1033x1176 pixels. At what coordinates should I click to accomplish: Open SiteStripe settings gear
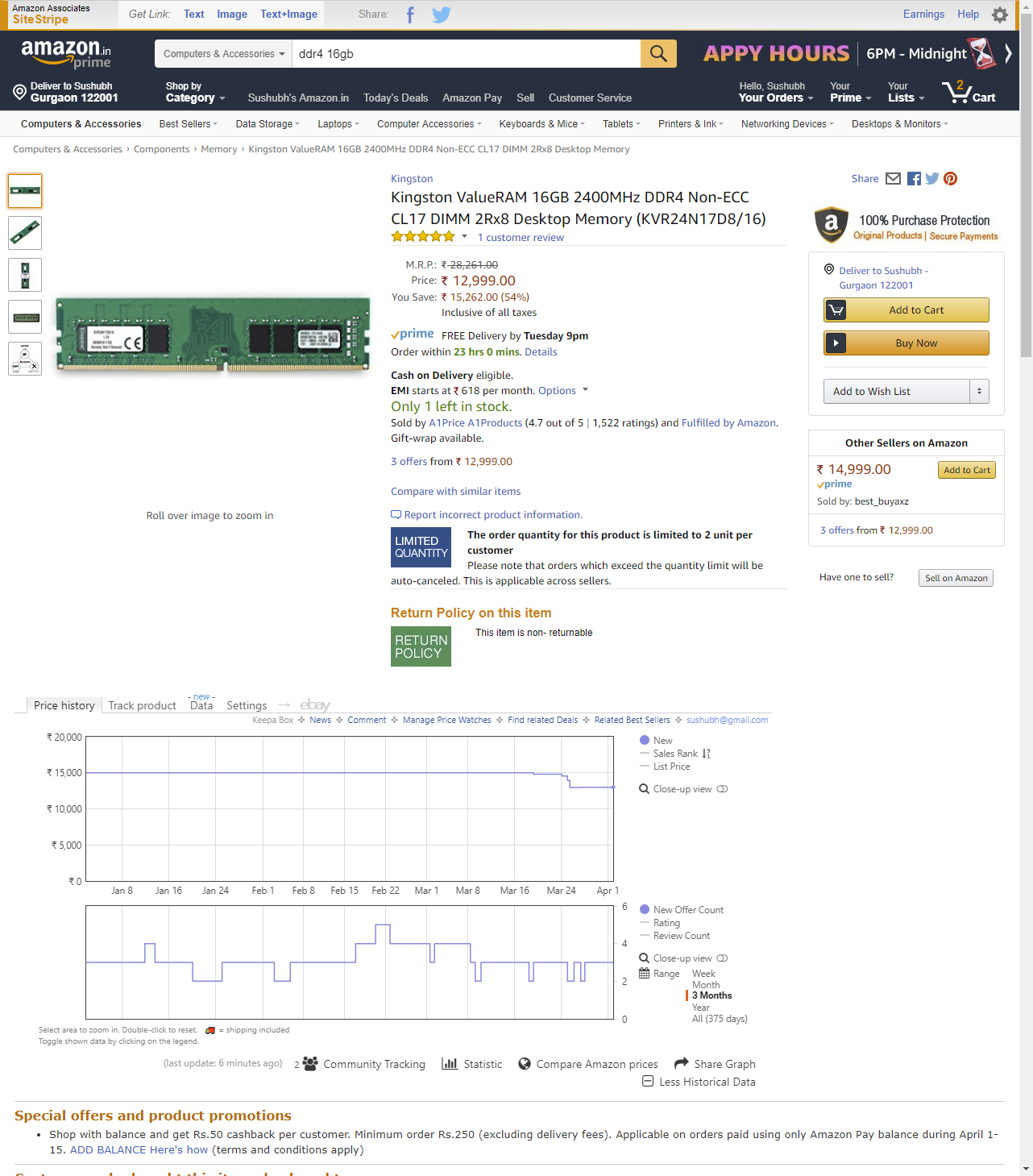1000,15
